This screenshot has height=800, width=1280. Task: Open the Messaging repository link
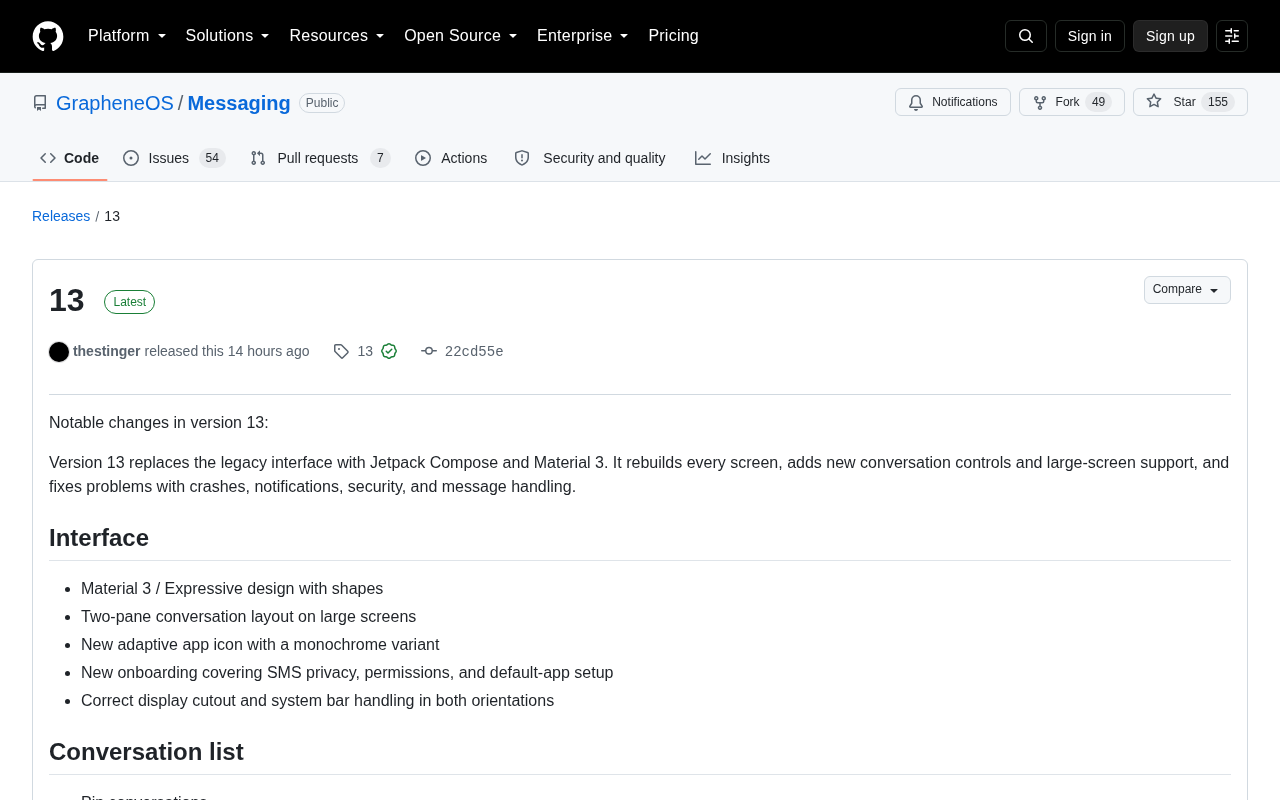pos(239,103)
